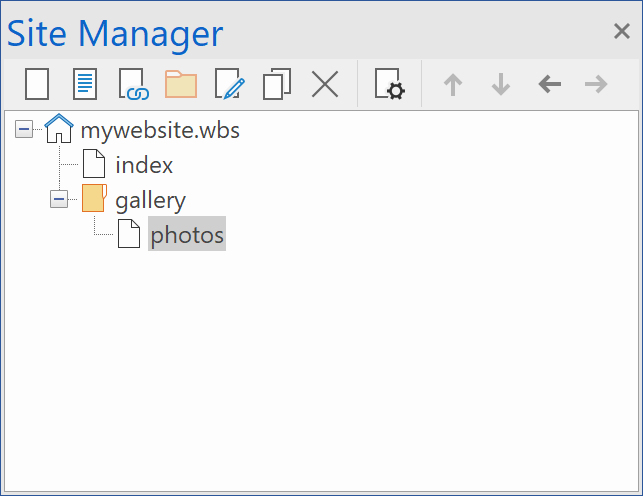Clone the selected page with copy icon
The image size is (643, 496).
(x=277, y=85)
